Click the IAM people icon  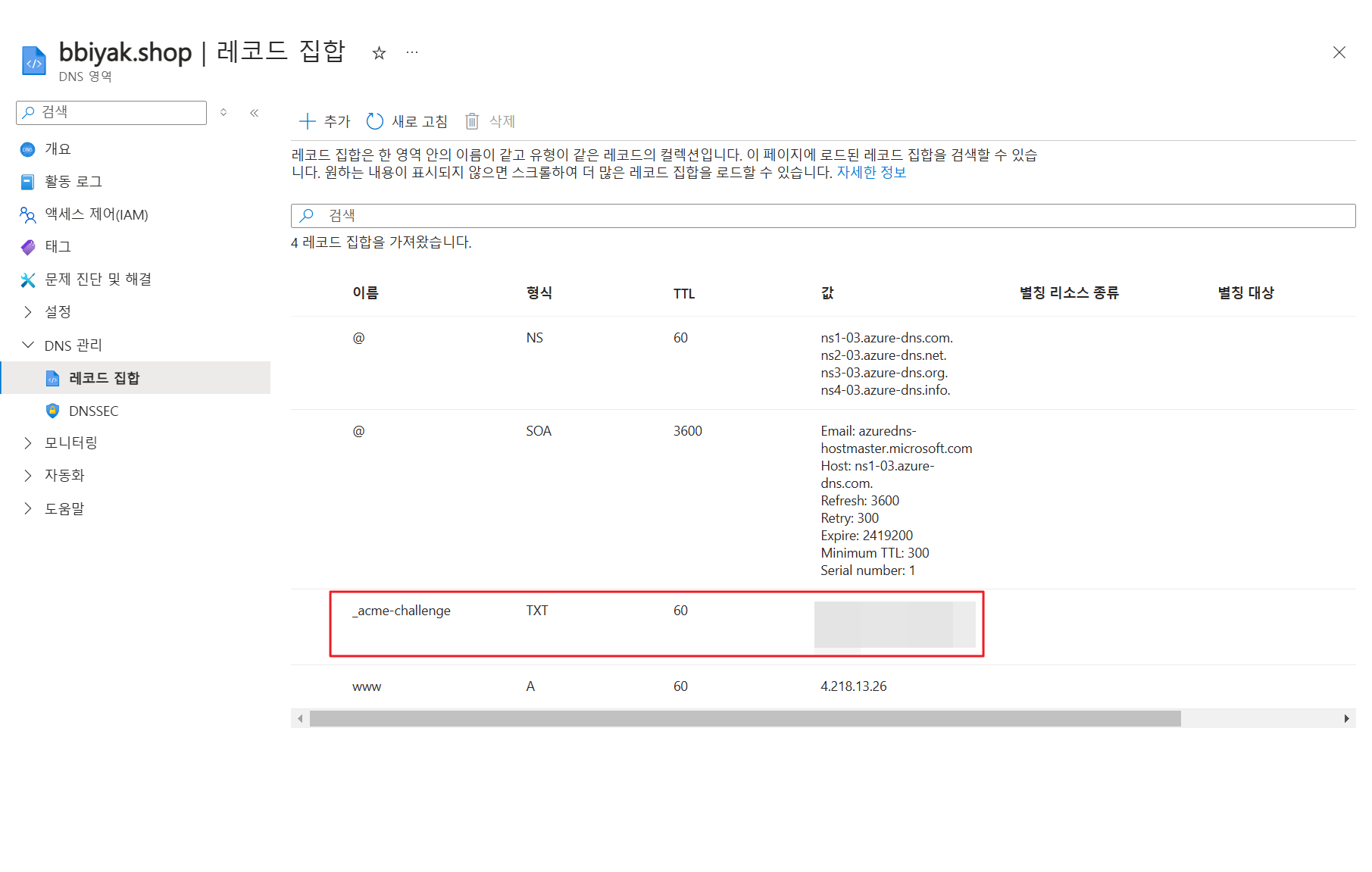pyautogui.click(x=27, y=214)
